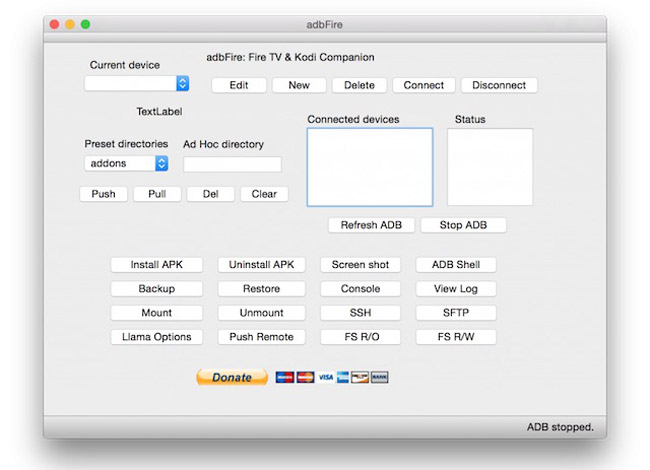Click the adbFire Kodi Companion heading
Screen dimensions: 650x470
pos(290,57)
